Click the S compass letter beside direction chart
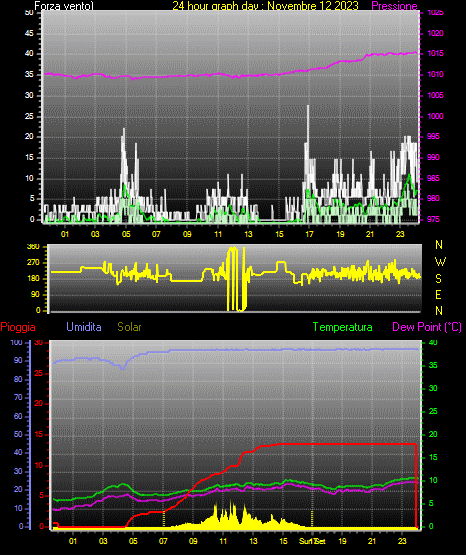 tap(438, 279)
